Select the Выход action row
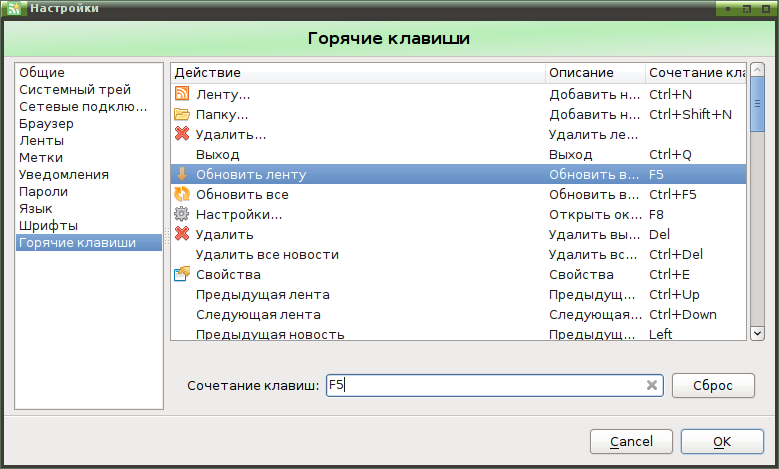The image size is (779, 469). [459, 154]
